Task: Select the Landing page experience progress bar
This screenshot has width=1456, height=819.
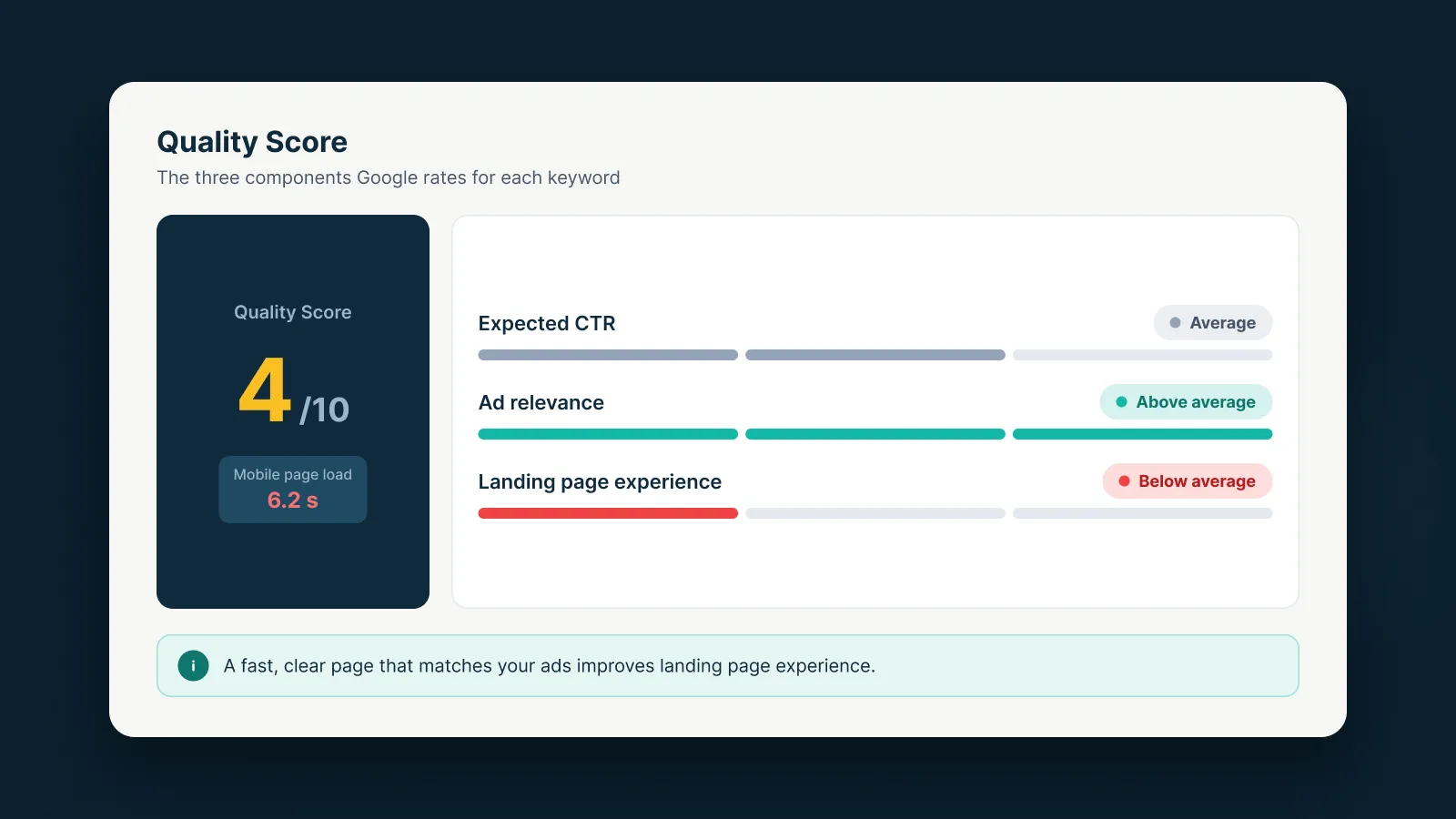Action: point(875,513)
